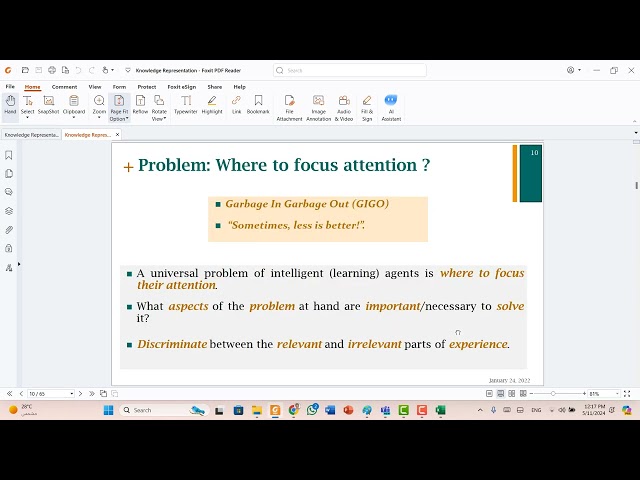640x480 pixels.
Task: Open the AI Assistant
Action: pyautogui.click(x=391, y=109)
